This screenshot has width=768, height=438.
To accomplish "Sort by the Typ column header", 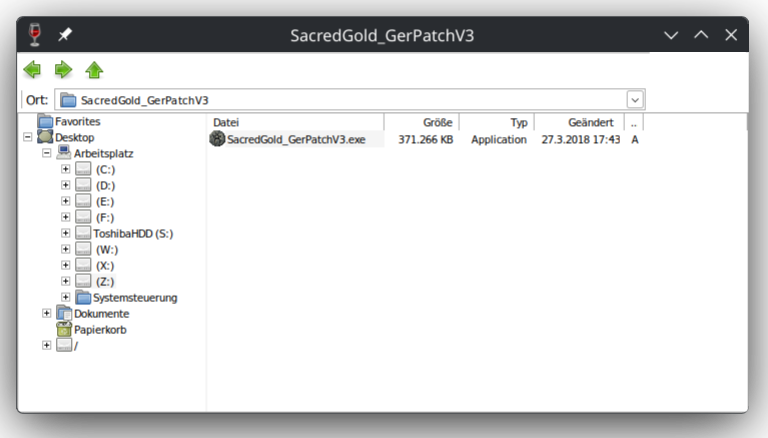I will [497, 122].
